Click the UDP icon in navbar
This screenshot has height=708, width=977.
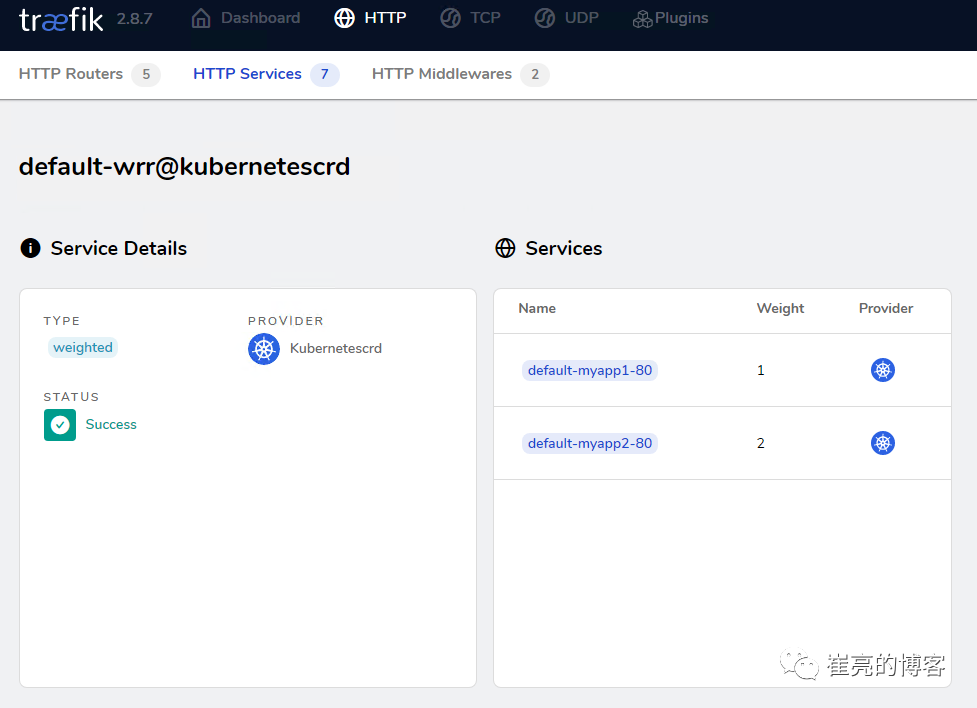point(545,18)
